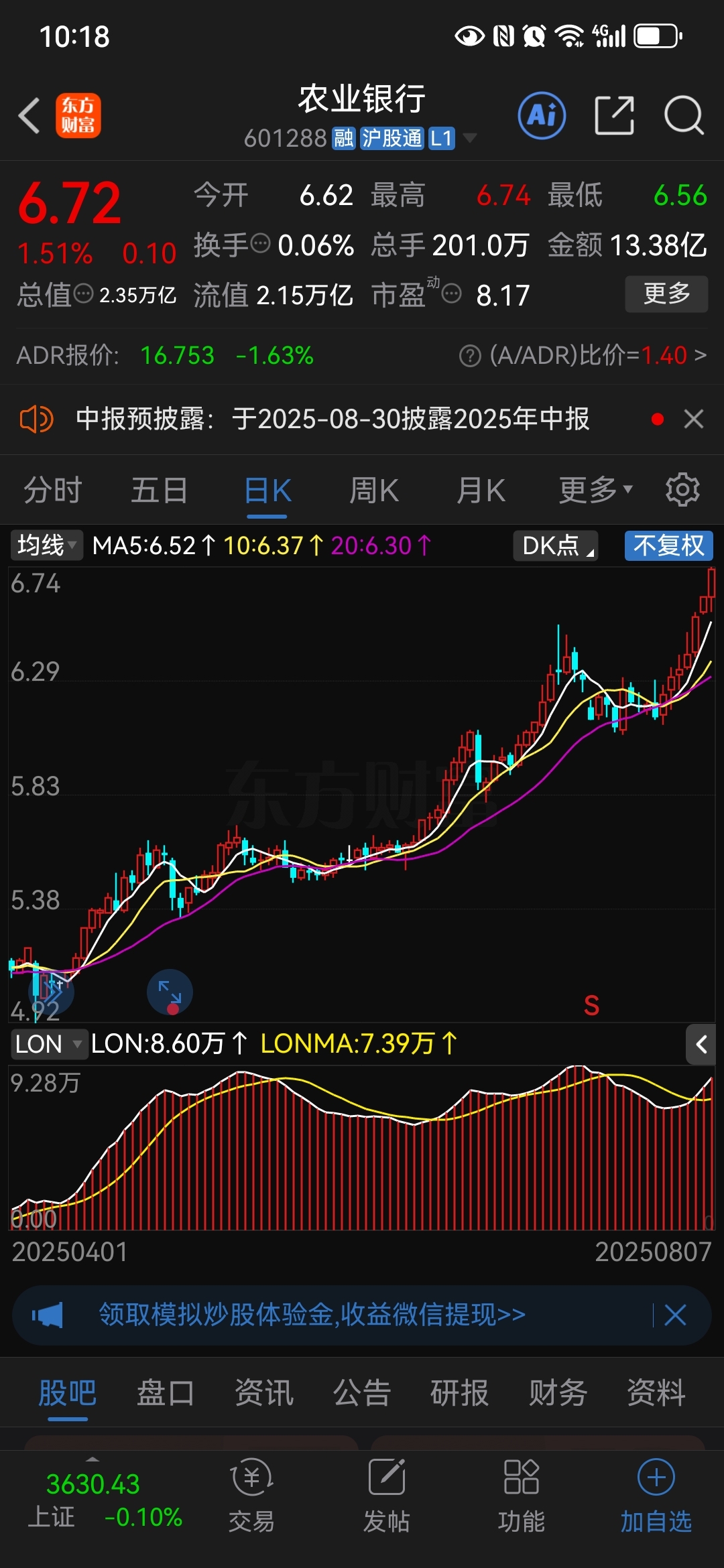Tap the fullscreen expand chart icon

point(170,992)
